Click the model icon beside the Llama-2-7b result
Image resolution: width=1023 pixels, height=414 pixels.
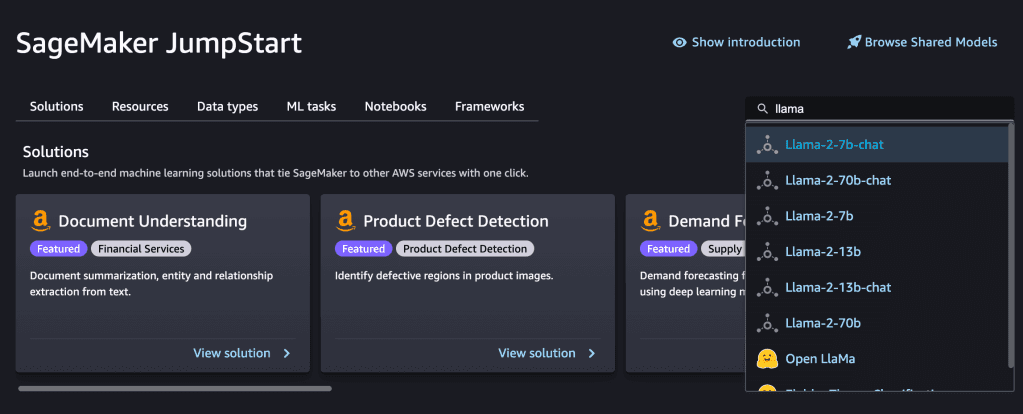(x=768, y=216)
